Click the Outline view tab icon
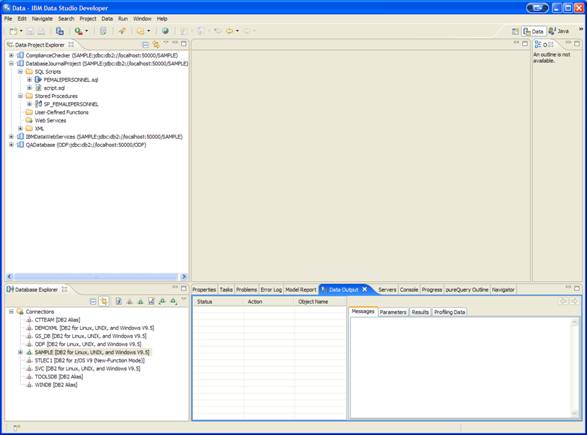 [x=538, y=45]
